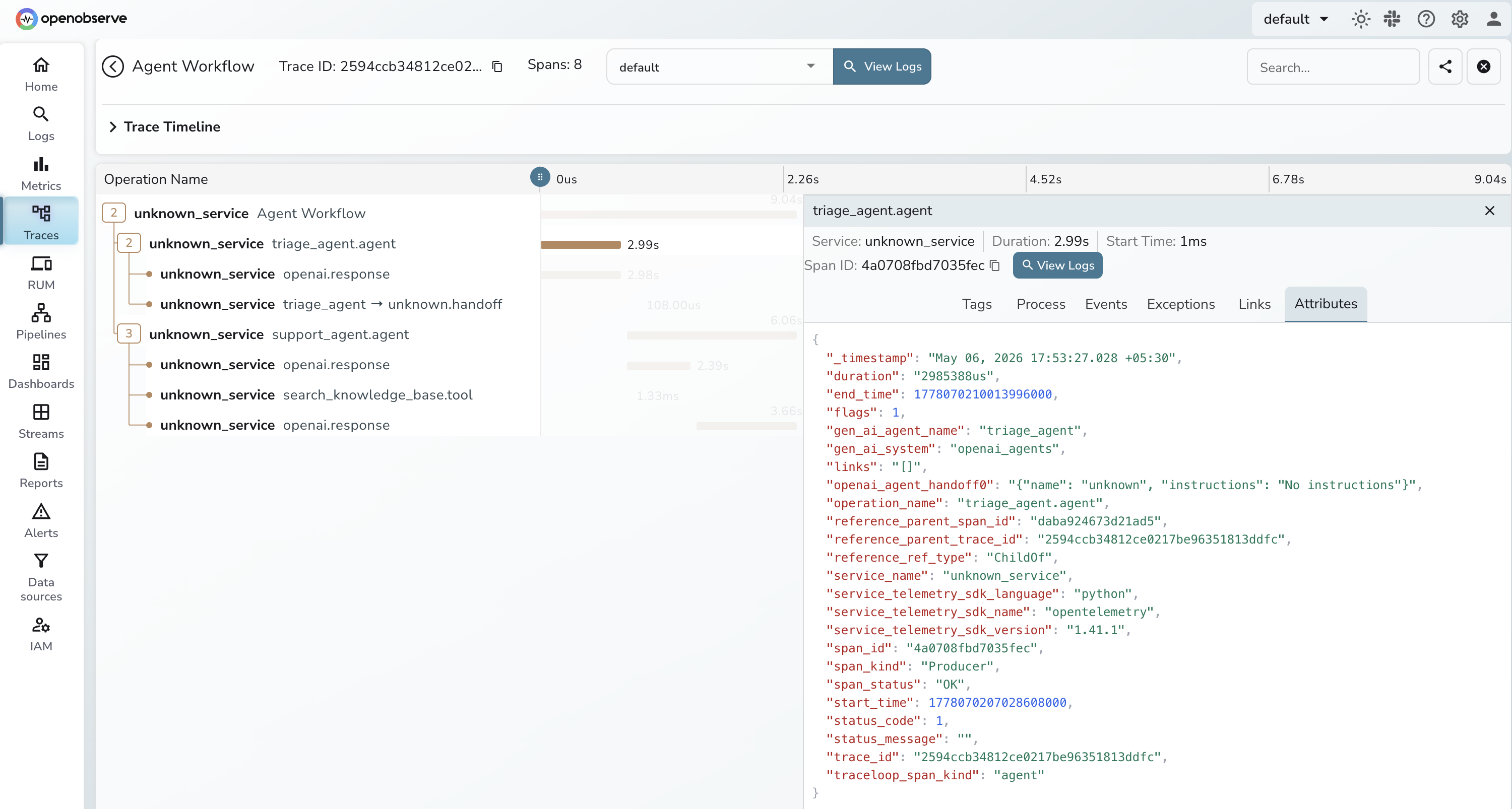Share the trace link

coord(1445,66)
